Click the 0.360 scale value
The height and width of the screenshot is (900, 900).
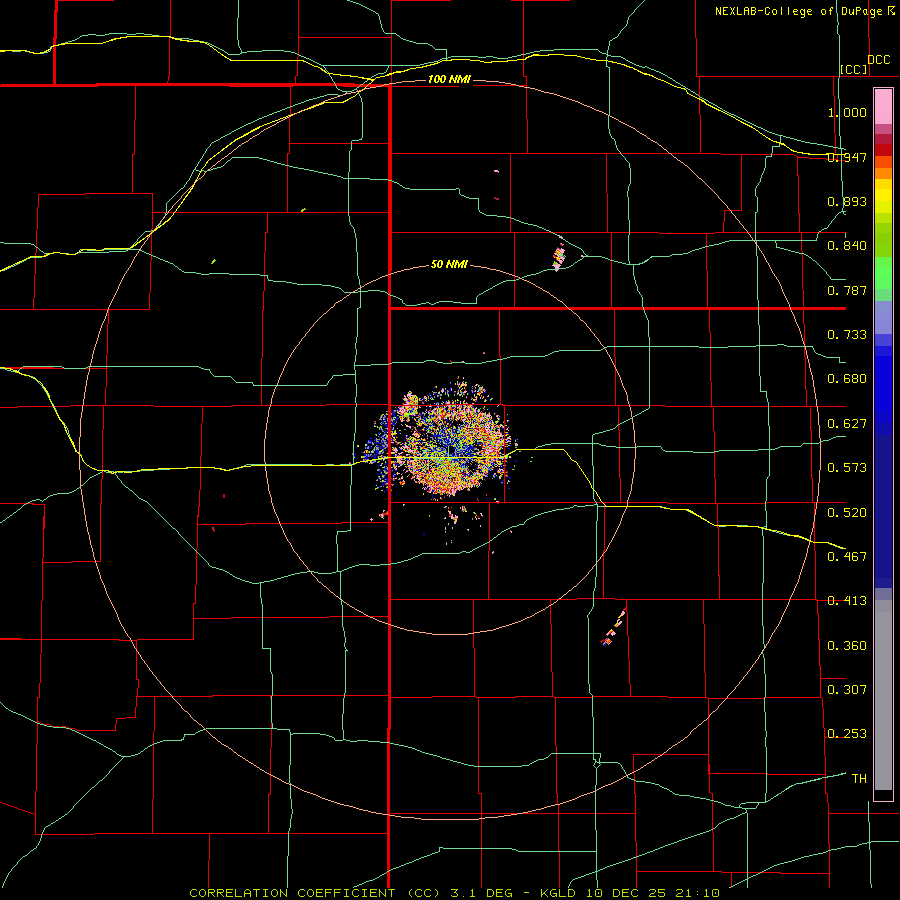(x=847, y=646)
